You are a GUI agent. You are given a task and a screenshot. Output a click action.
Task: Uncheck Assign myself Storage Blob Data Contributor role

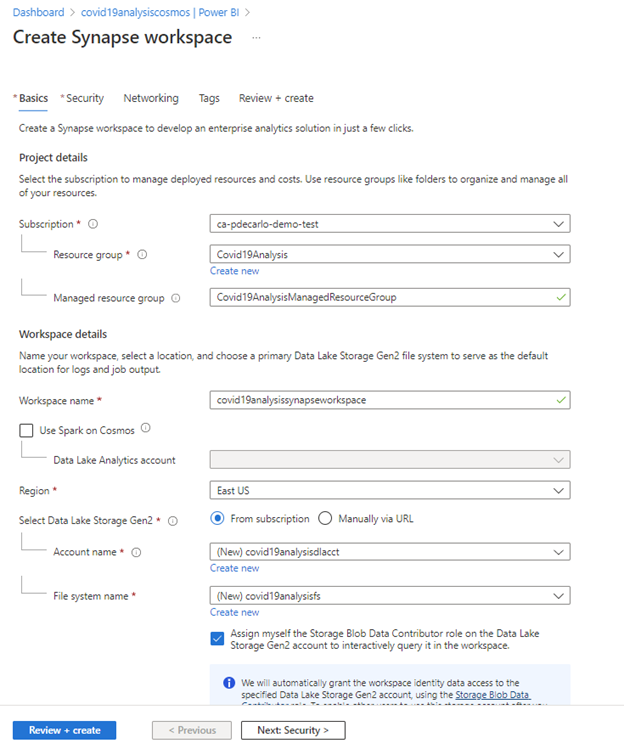click(x=217, y=639)
